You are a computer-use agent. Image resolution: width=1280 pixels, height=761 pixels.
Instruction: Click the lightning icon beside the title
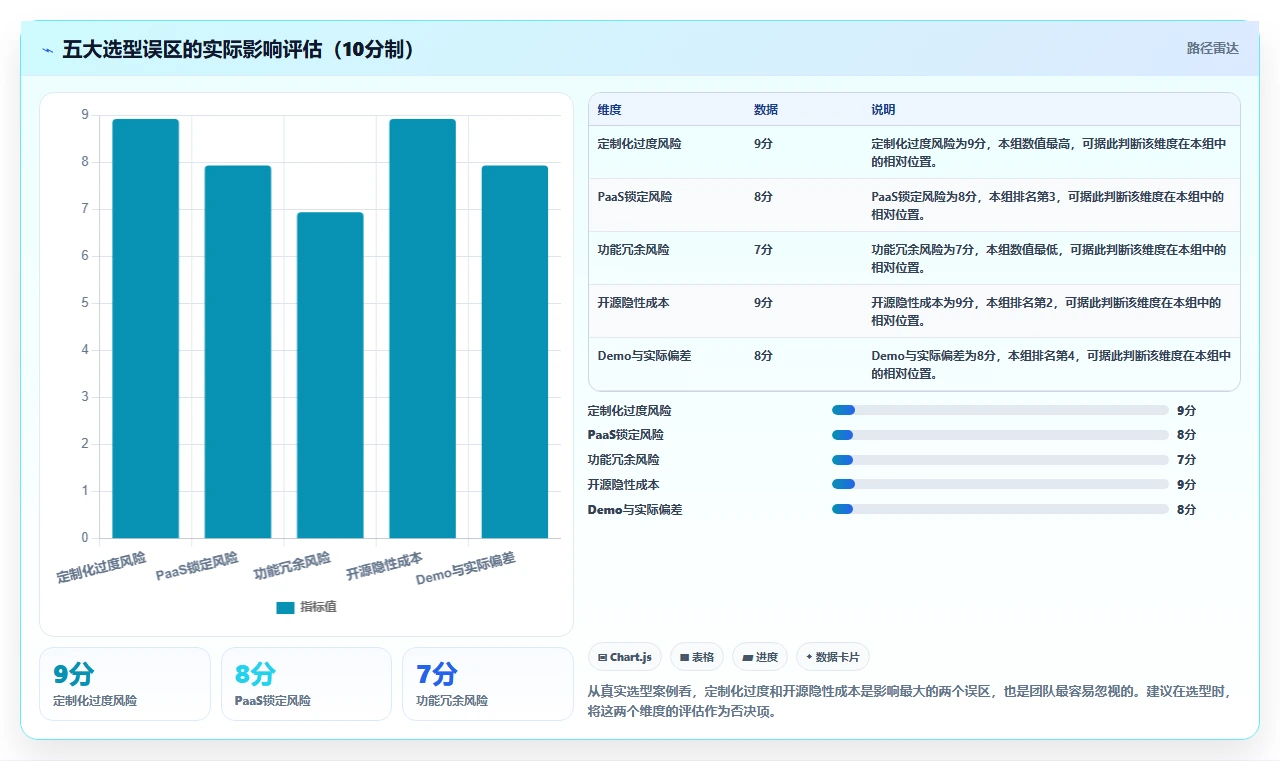(47, 50)
